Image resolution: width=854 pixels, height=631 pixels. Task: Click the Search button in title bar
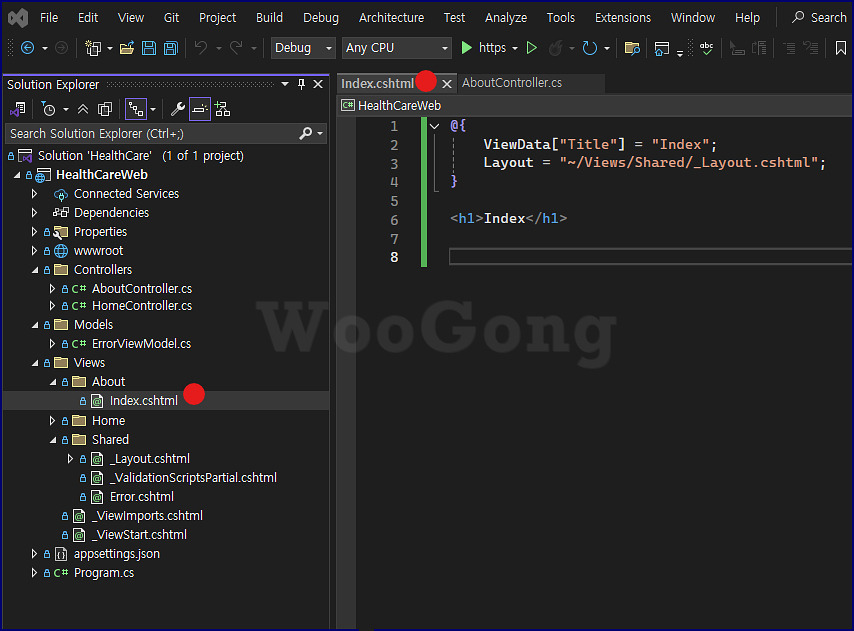(819, 18)
